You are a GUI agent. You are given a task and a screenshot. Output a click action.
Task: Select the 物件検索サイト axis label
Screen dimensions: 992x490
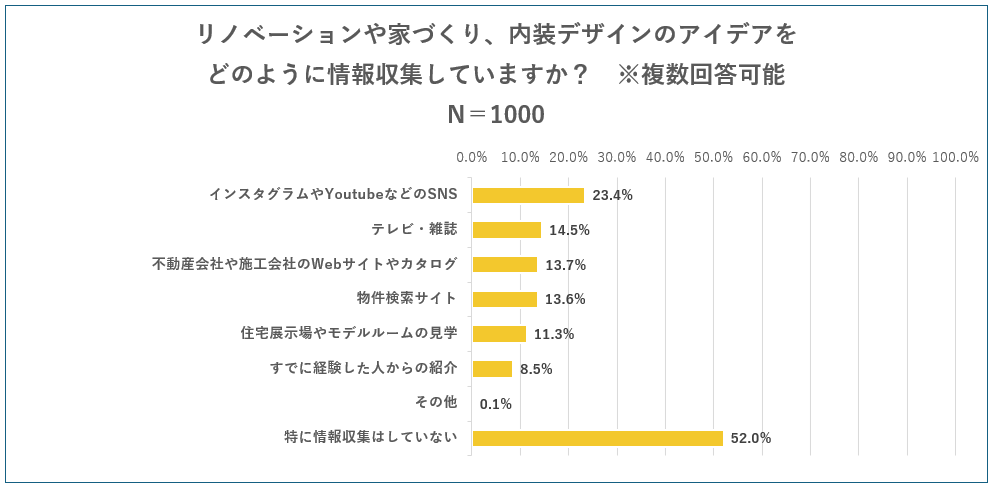406,298
